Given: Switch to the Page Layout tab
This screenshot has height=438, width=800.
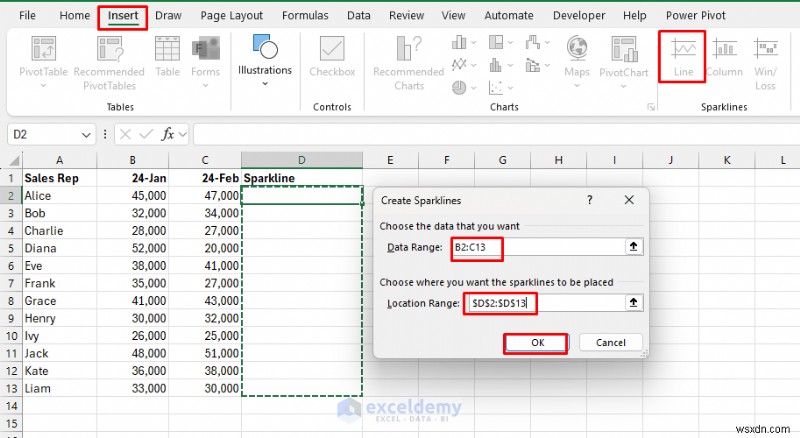Looking at the screenshot, I should [232, 15].
